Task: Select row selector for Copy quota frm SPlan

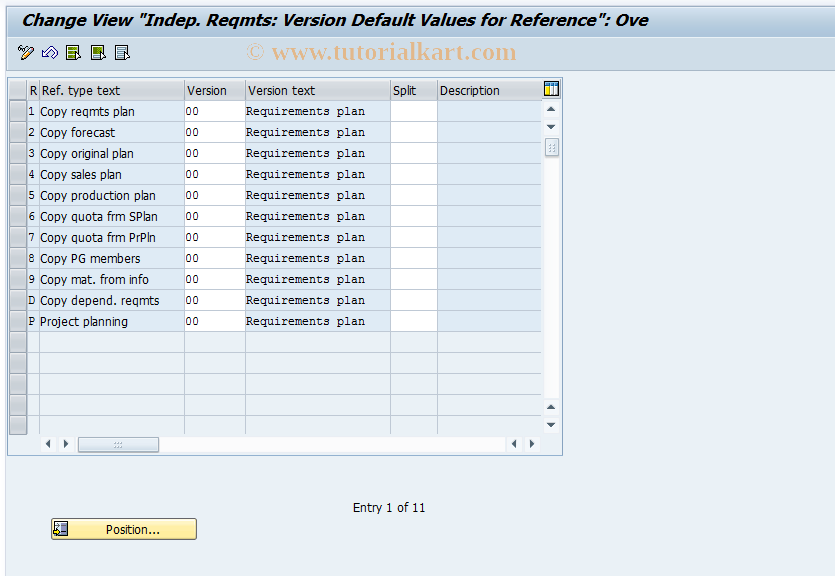Action: pyautogui.click(x=18, y=216)
